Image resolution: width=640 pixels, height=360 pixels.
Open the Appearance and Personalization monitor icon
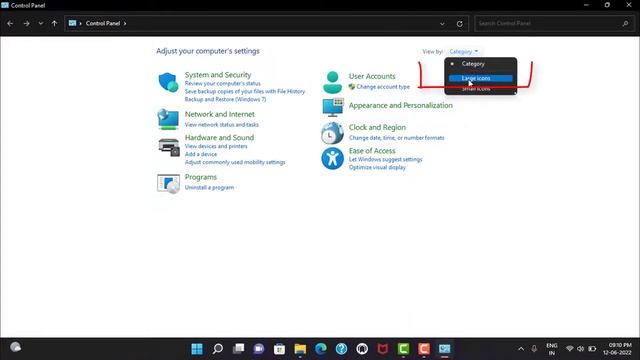[x=333, y=107]
